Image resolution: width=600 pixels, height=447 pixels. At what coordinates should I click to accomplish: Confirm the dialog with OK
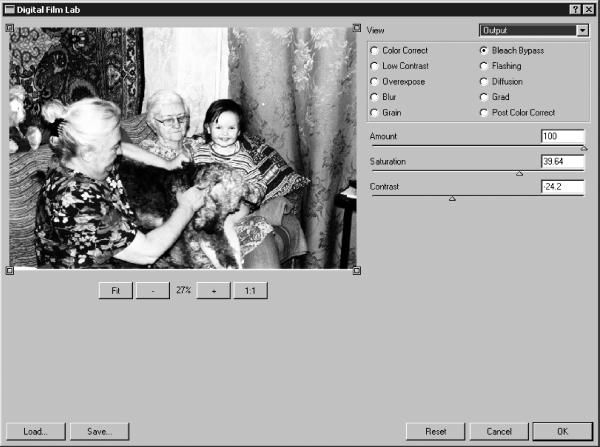coord(562,431)
